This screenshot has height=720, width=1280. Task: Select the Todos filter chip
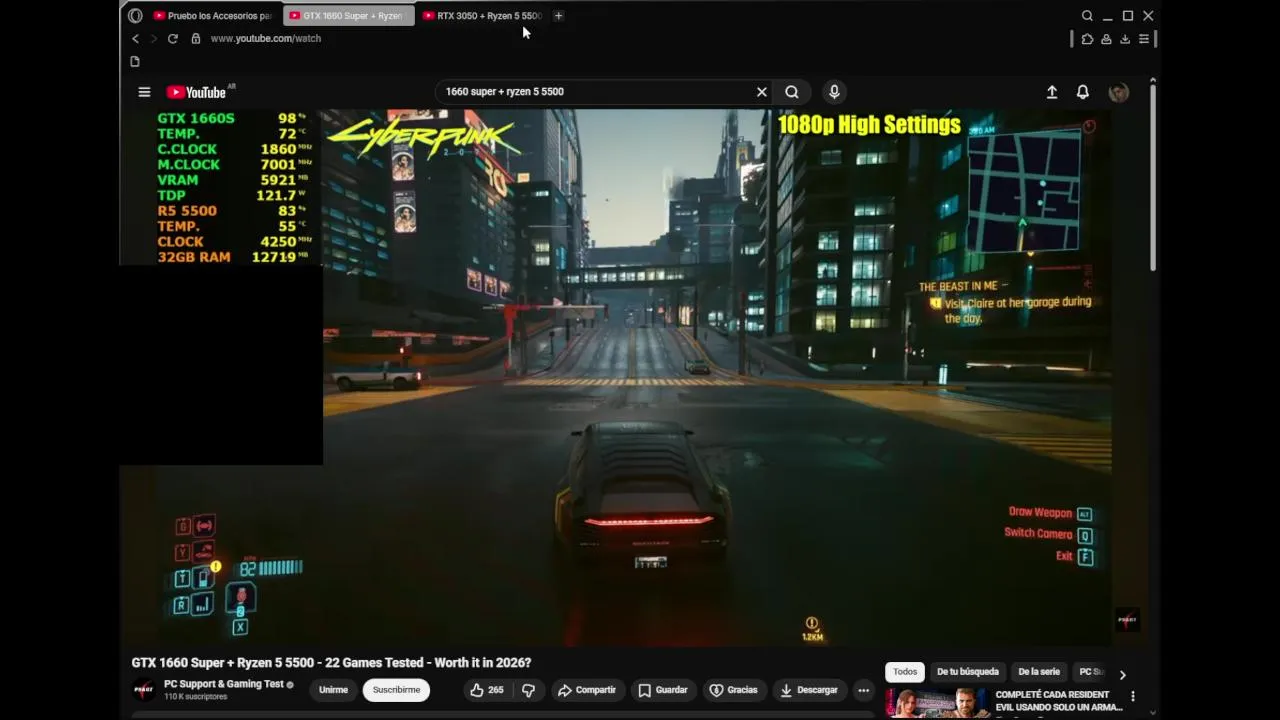905,672
